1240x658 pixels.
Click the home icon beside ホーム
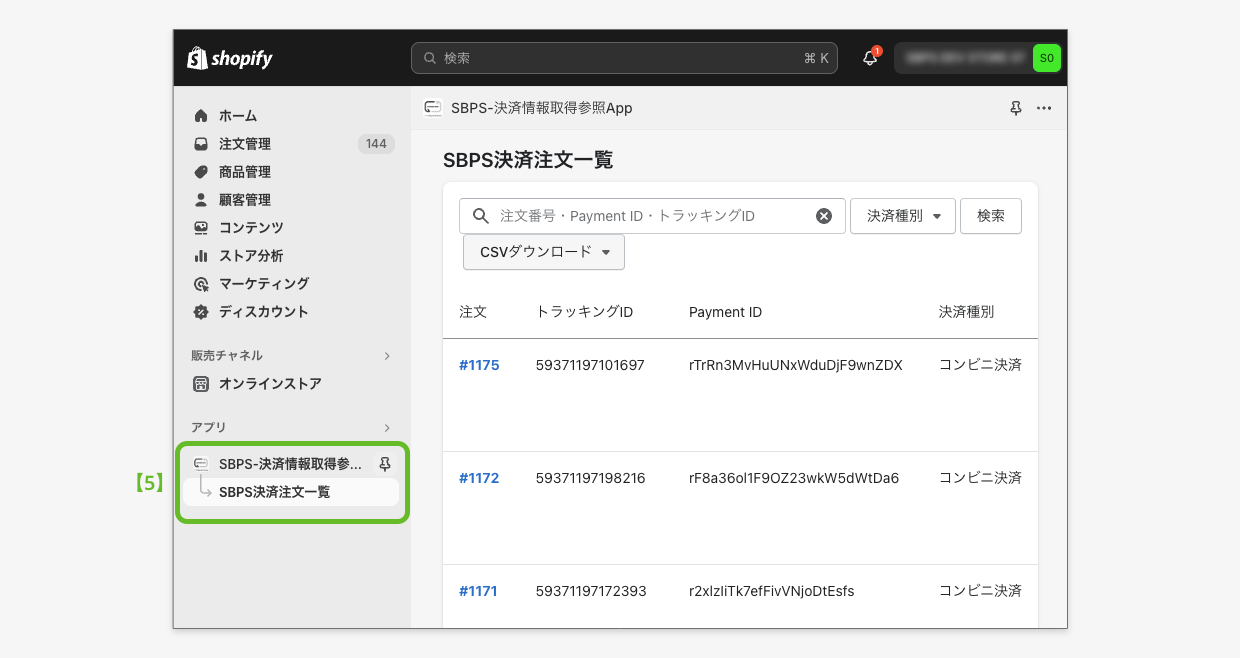[201, 116]
